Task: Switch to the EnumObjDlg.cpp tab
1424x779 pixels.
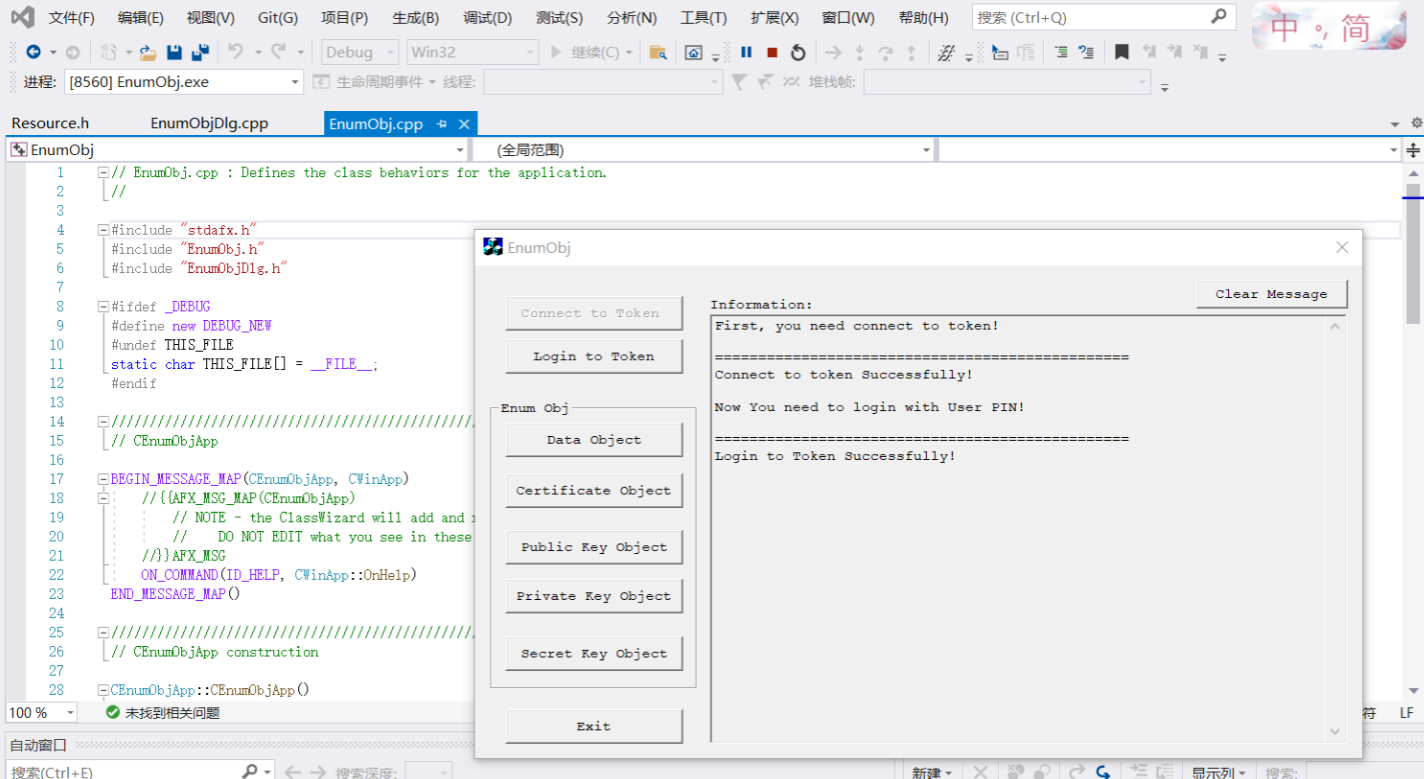Action: [x=209, y=124]
